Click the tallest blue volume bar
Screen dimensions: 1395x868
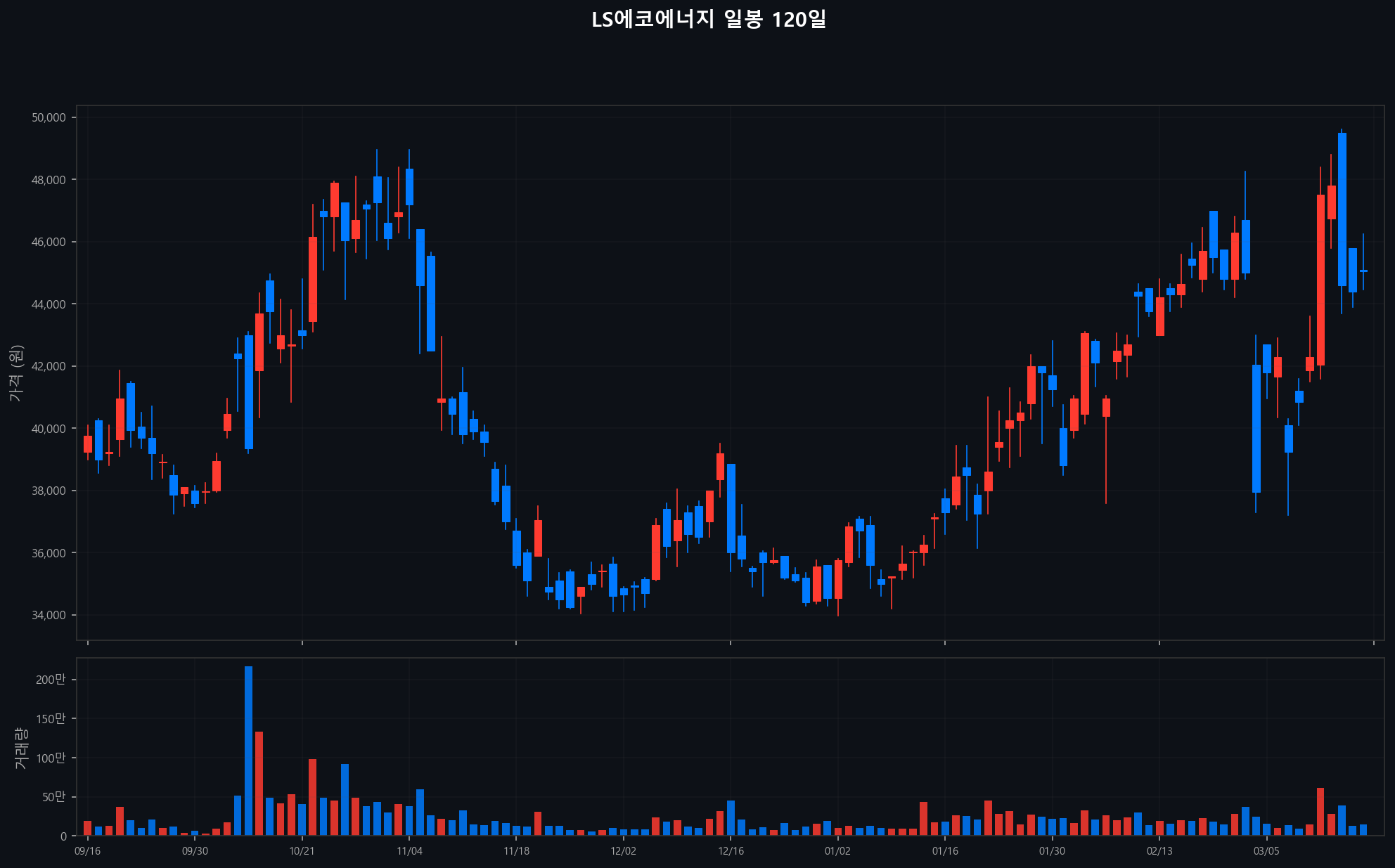point(248,751)
